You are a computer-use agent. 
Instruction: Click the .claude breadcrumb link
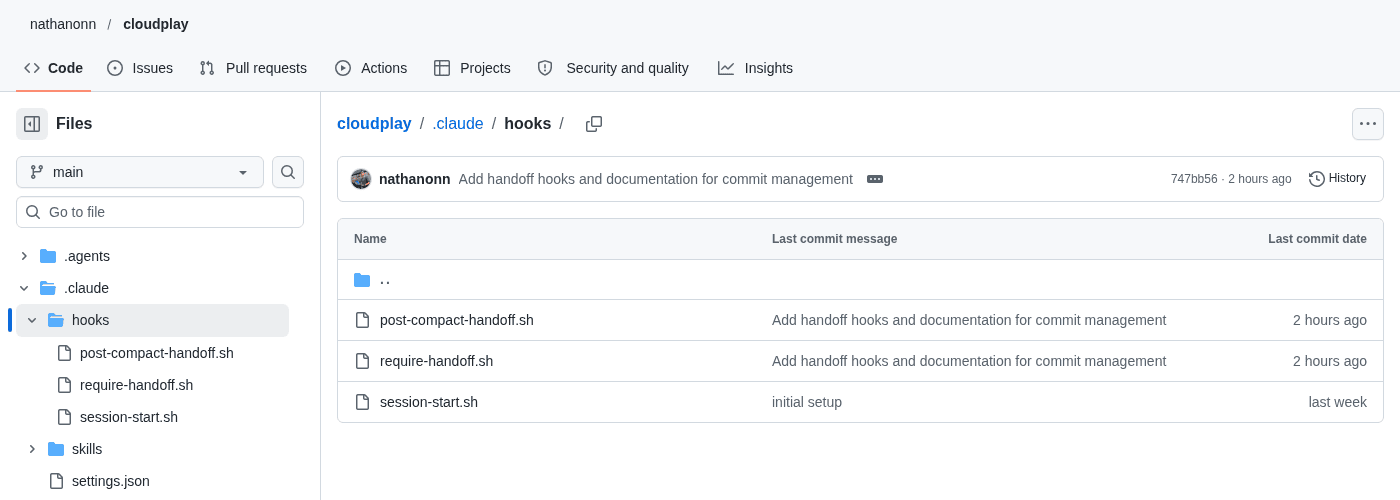(x=458, y=124)
